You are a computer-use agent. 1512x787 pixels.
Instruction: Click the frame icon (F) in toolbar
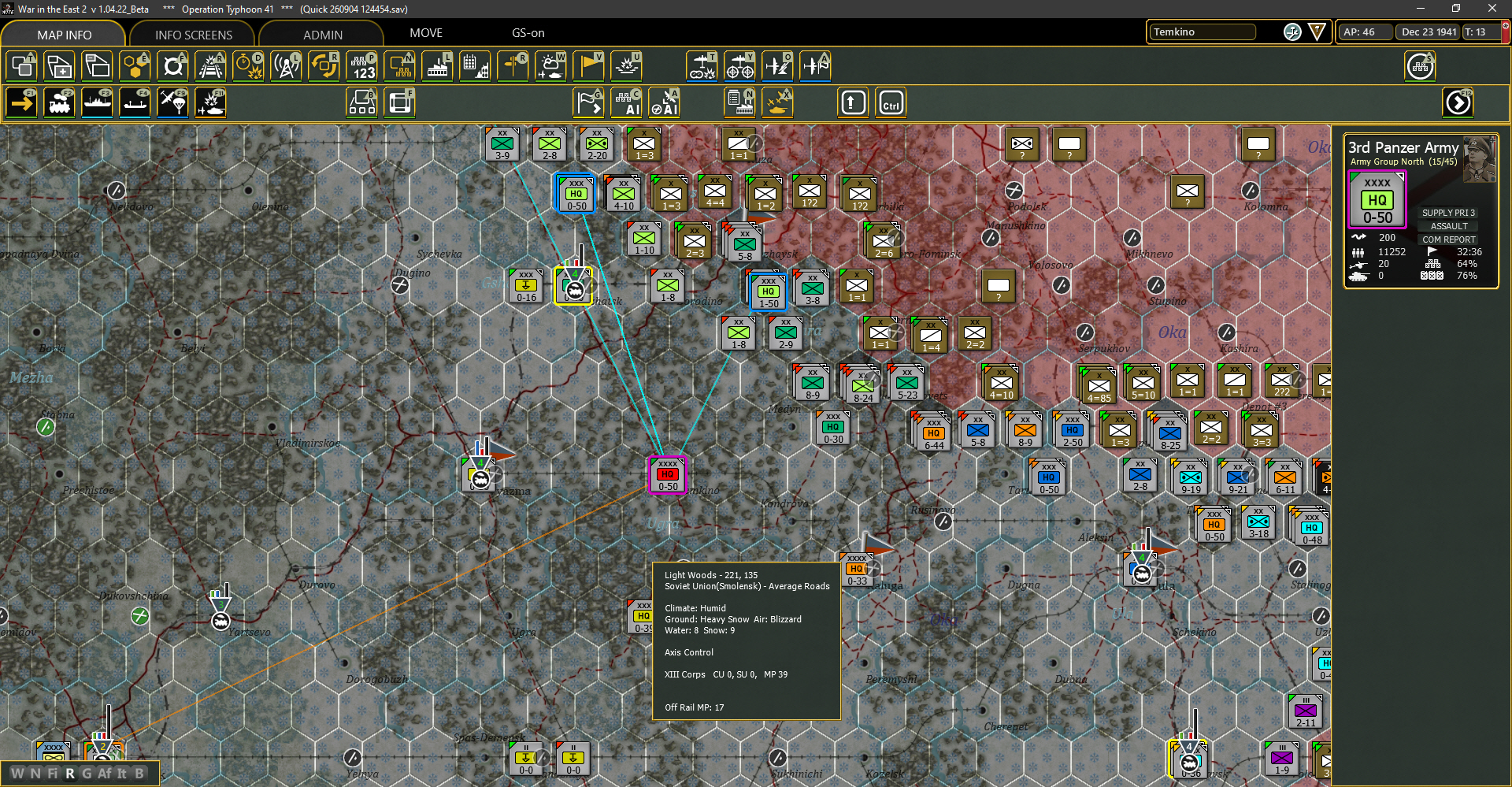coord(400,102)
